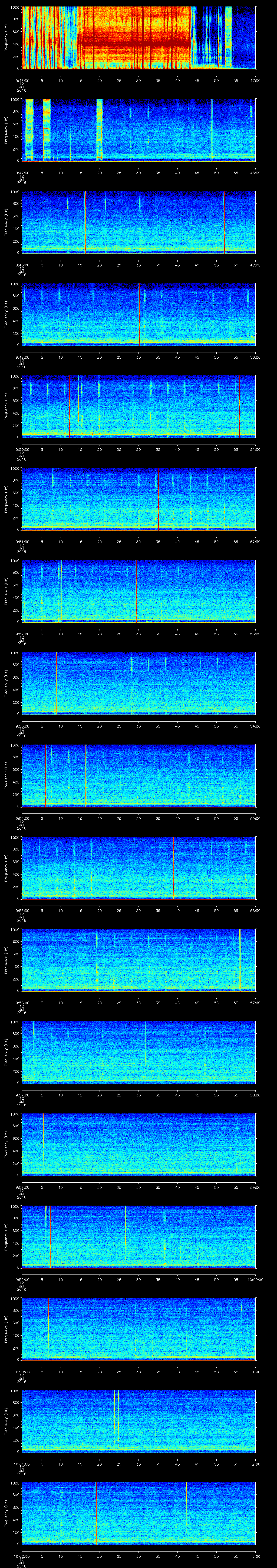Click the red spike near 30 seconds in 9:49:00 spectrogram
277x1568 pixels.
139,315
